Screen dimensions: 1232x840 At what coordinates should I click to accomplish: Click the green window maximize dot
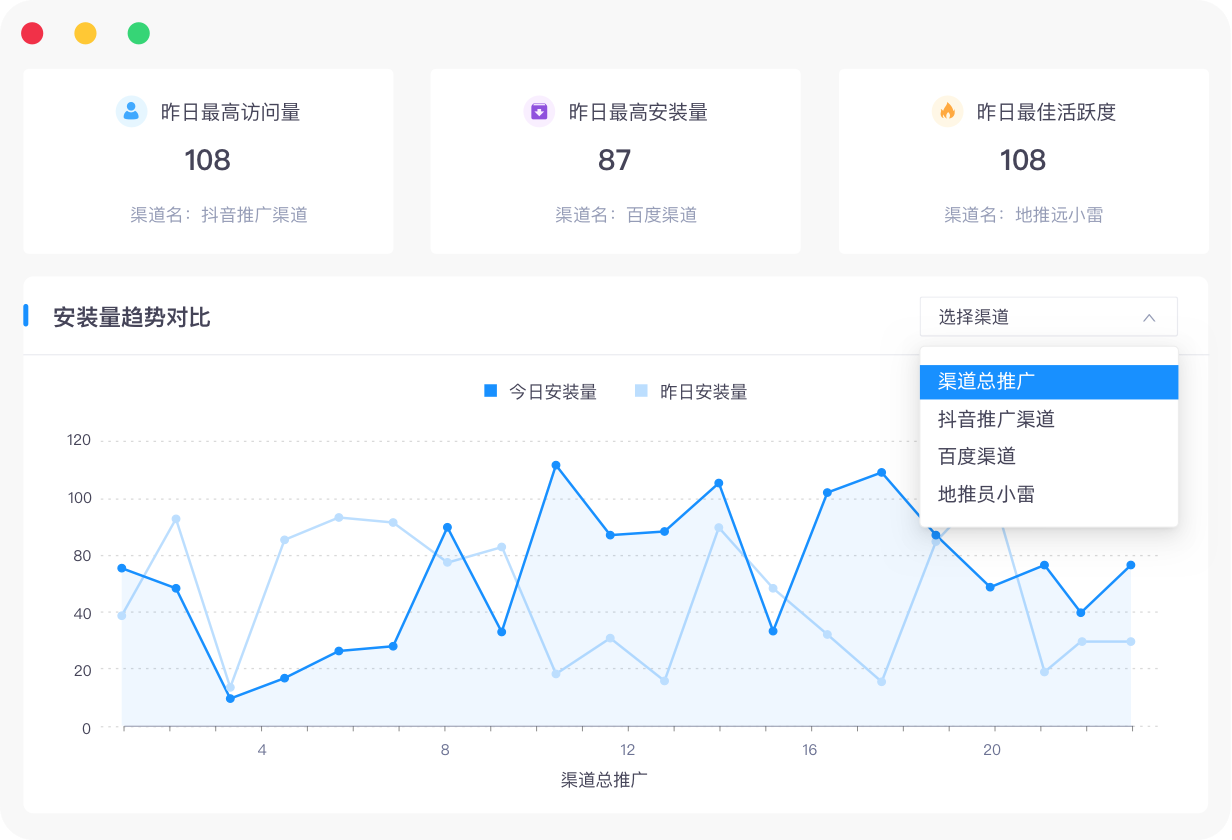click(x=139, y=33)
